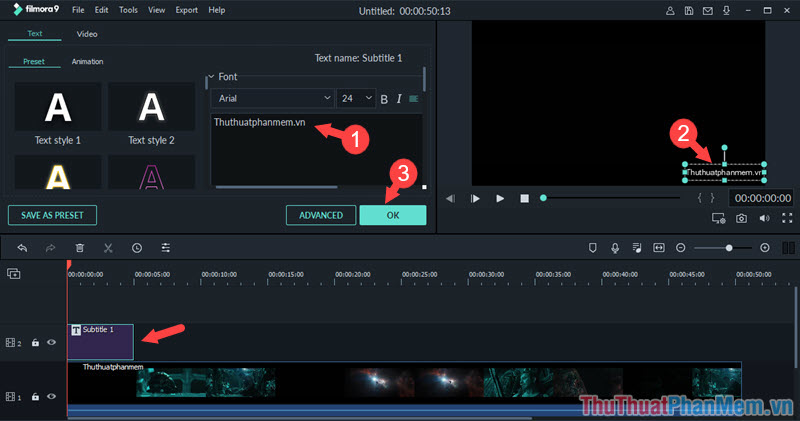Image resolution: width=800 pixels, height=421 pixels.
Task: Open the audio mixer icon
Action: point(637,248)
